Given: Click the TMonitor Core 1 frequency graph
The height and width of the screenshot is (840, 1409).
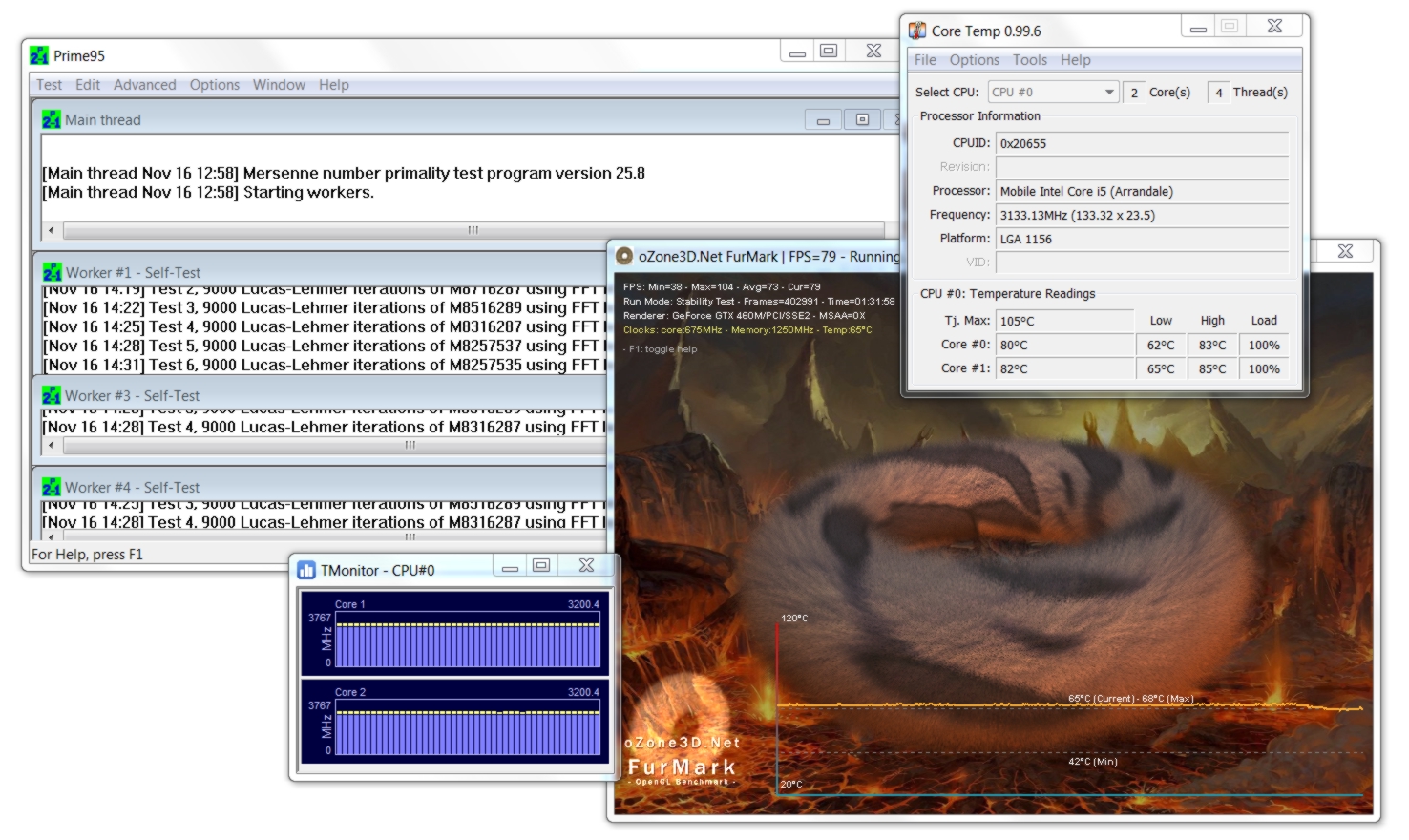Looking at the screenshot, I should click(468, 640).
